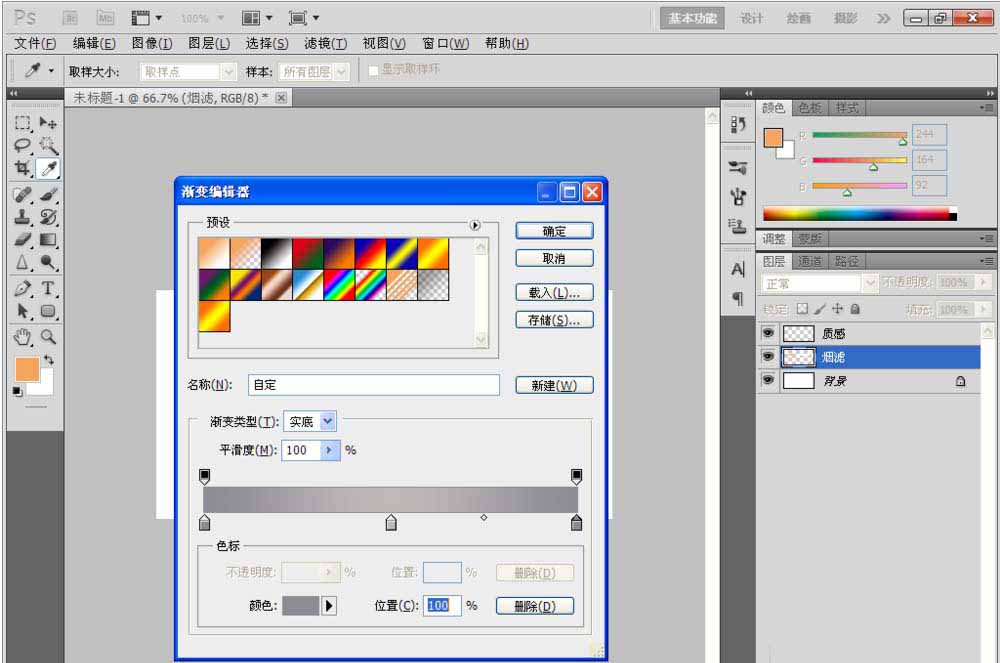Click 确定 button in gradient editor
This screenshot has height=663, width=1000.
click(x=554, y=231)
